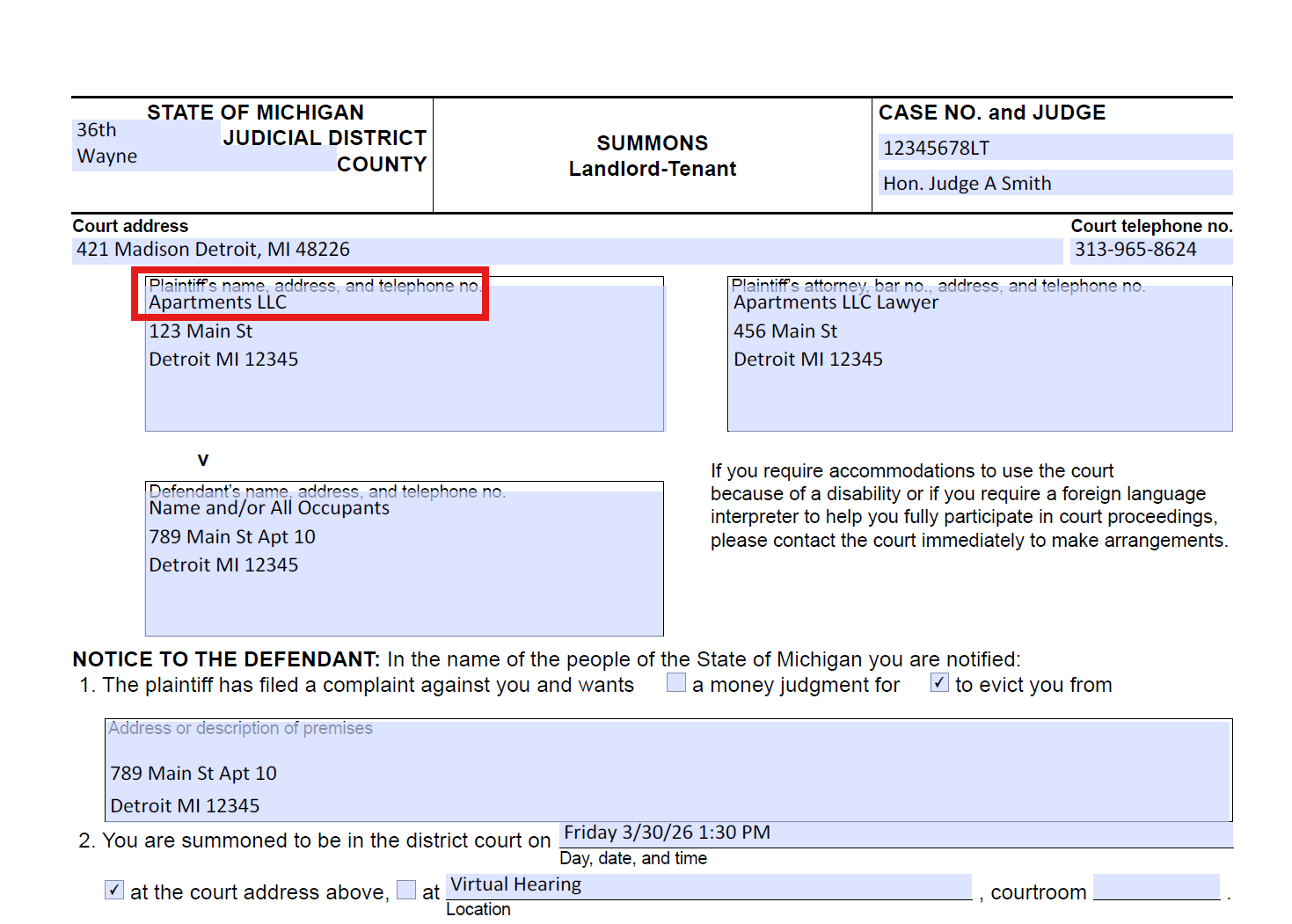Click the Address or description of premises field
Image resolution: width=1292 pixels, height=924 pixels.
tap(668, 770)
